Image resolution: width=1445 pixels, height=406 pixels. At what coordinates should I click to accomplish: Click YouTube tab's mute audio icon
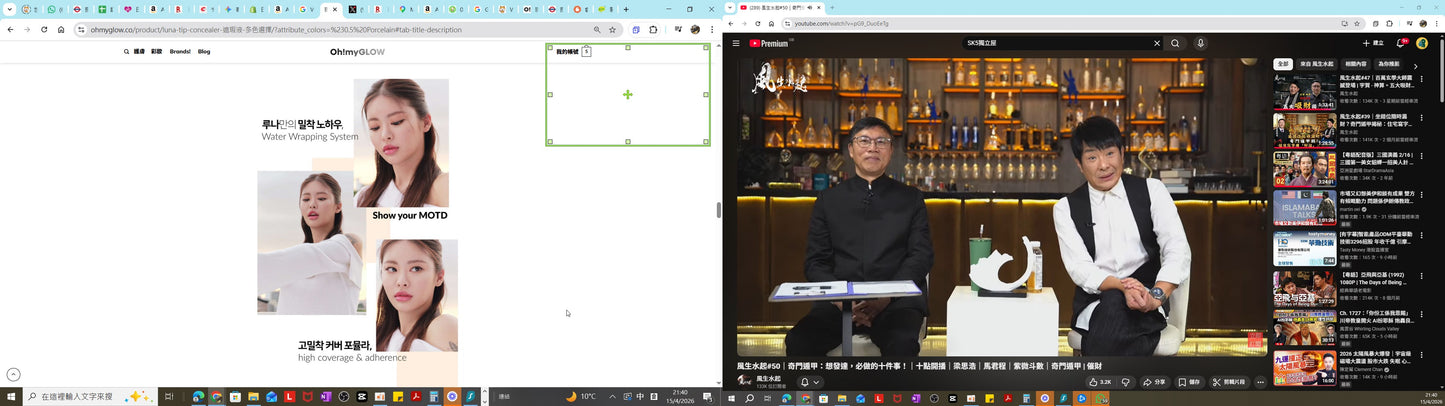(808, 8)
